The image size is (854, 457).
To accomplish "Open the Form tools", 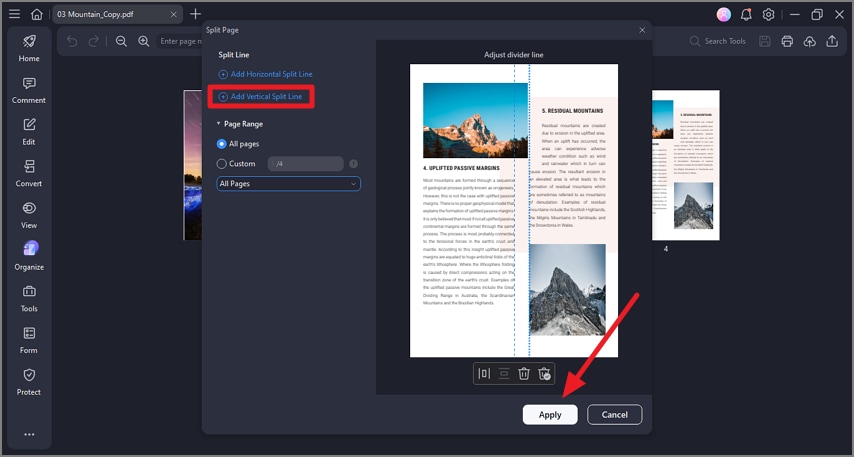I will click(29, 340).
